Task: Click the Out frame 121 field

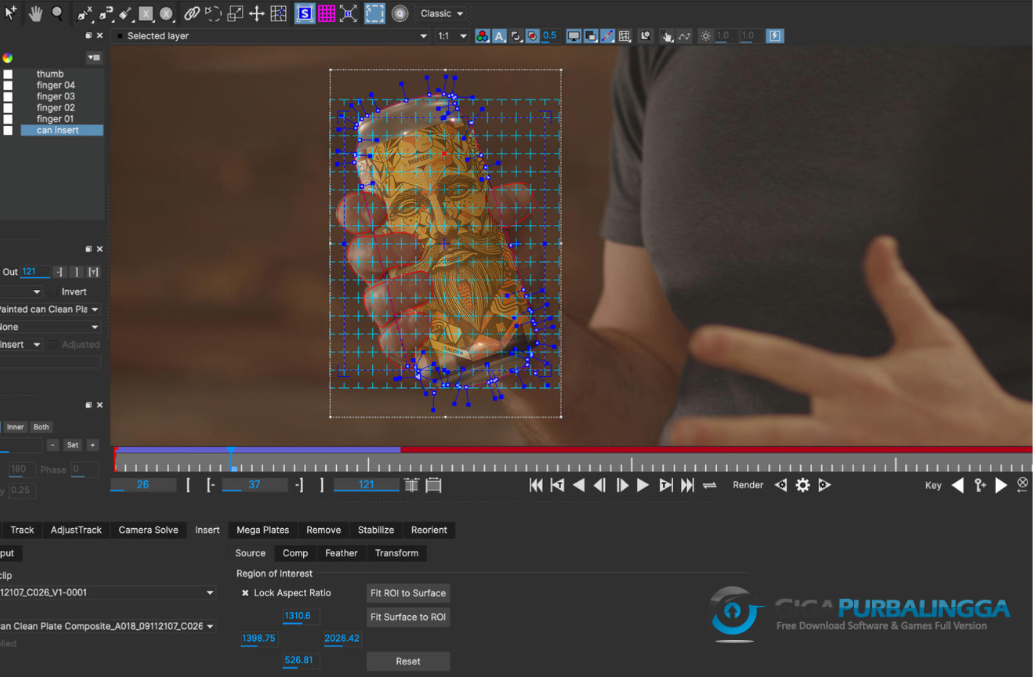Action: coord(34,271)
